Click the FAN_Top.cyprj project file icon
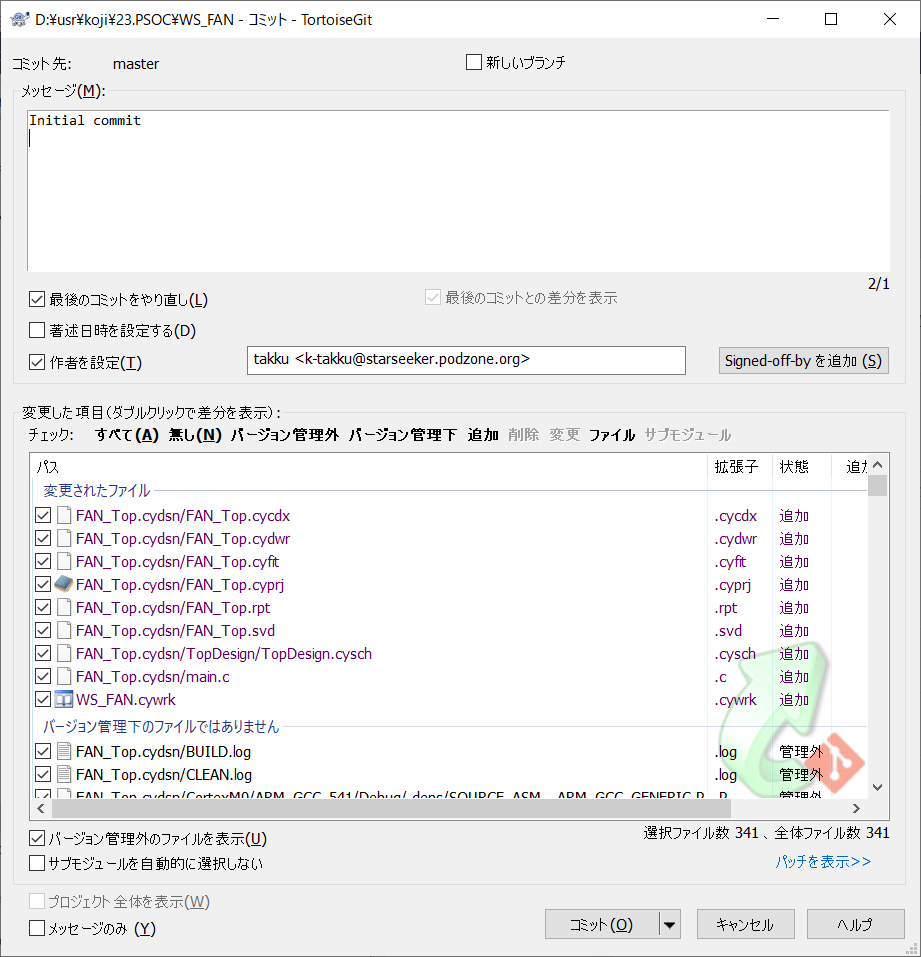Screen dimensions: 921x957 [64, 585]
